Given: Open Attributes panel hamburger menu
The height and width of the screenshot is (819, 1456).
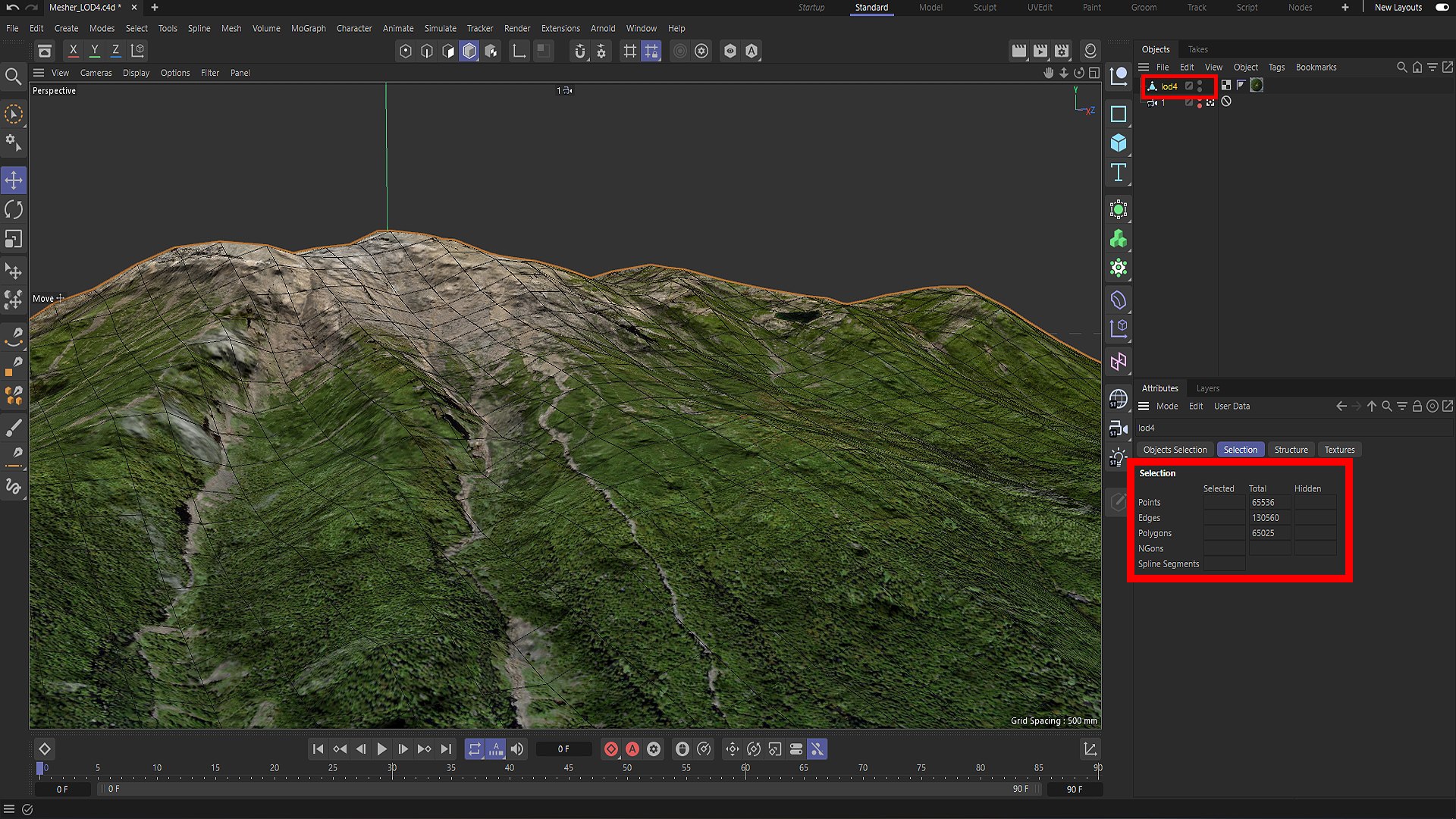Looking at the screenshot, I should [x=1144, y=406].
